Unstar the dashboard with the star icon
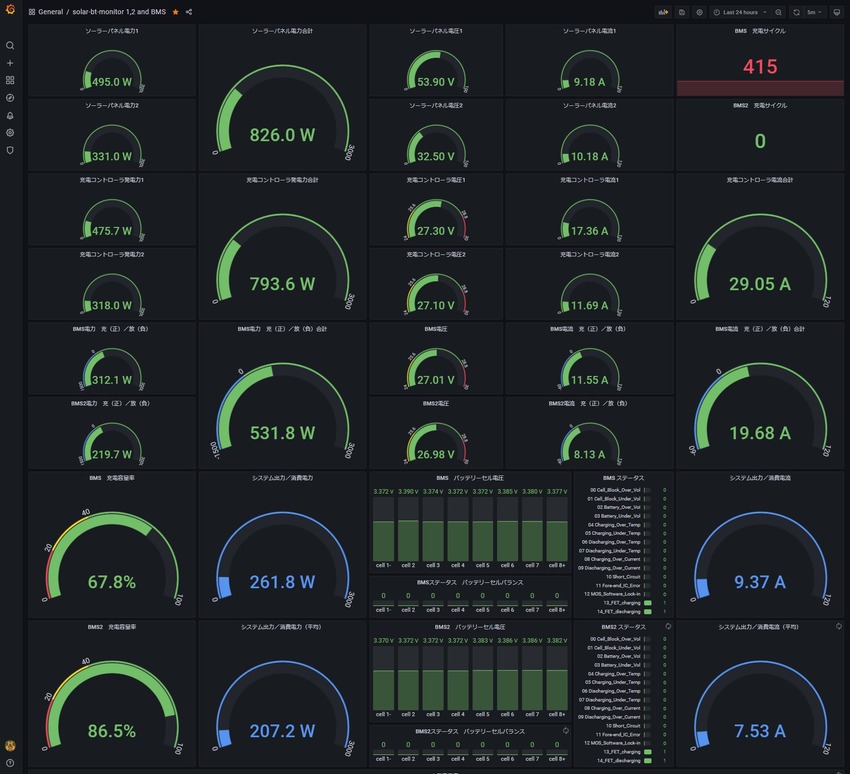The height and width of the screenshot is (774, 850). coord(176,12)
